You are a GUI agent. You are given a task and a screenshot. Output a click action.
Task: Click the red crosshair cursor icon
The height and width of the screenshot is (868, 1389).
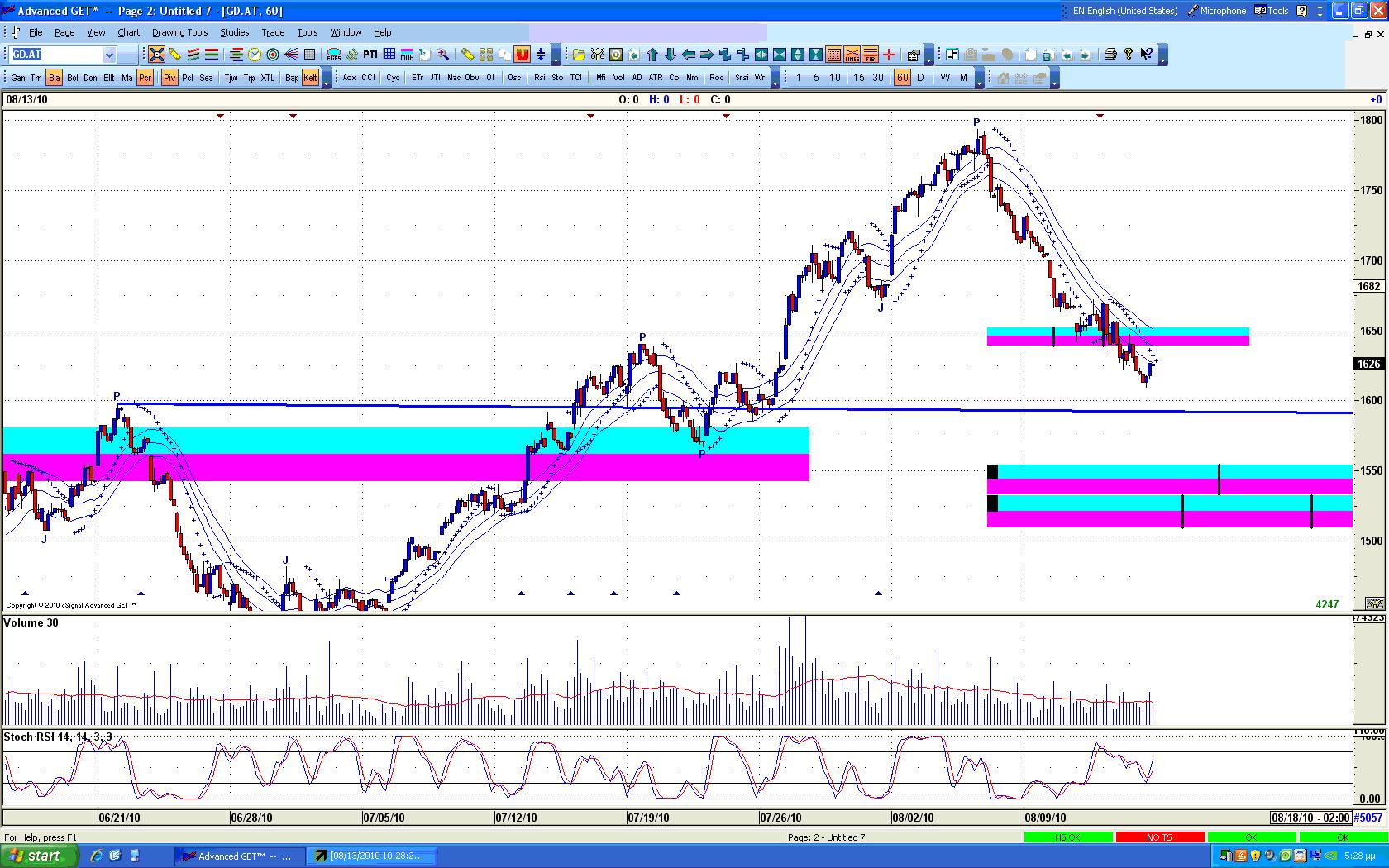(x=889, y=55)
